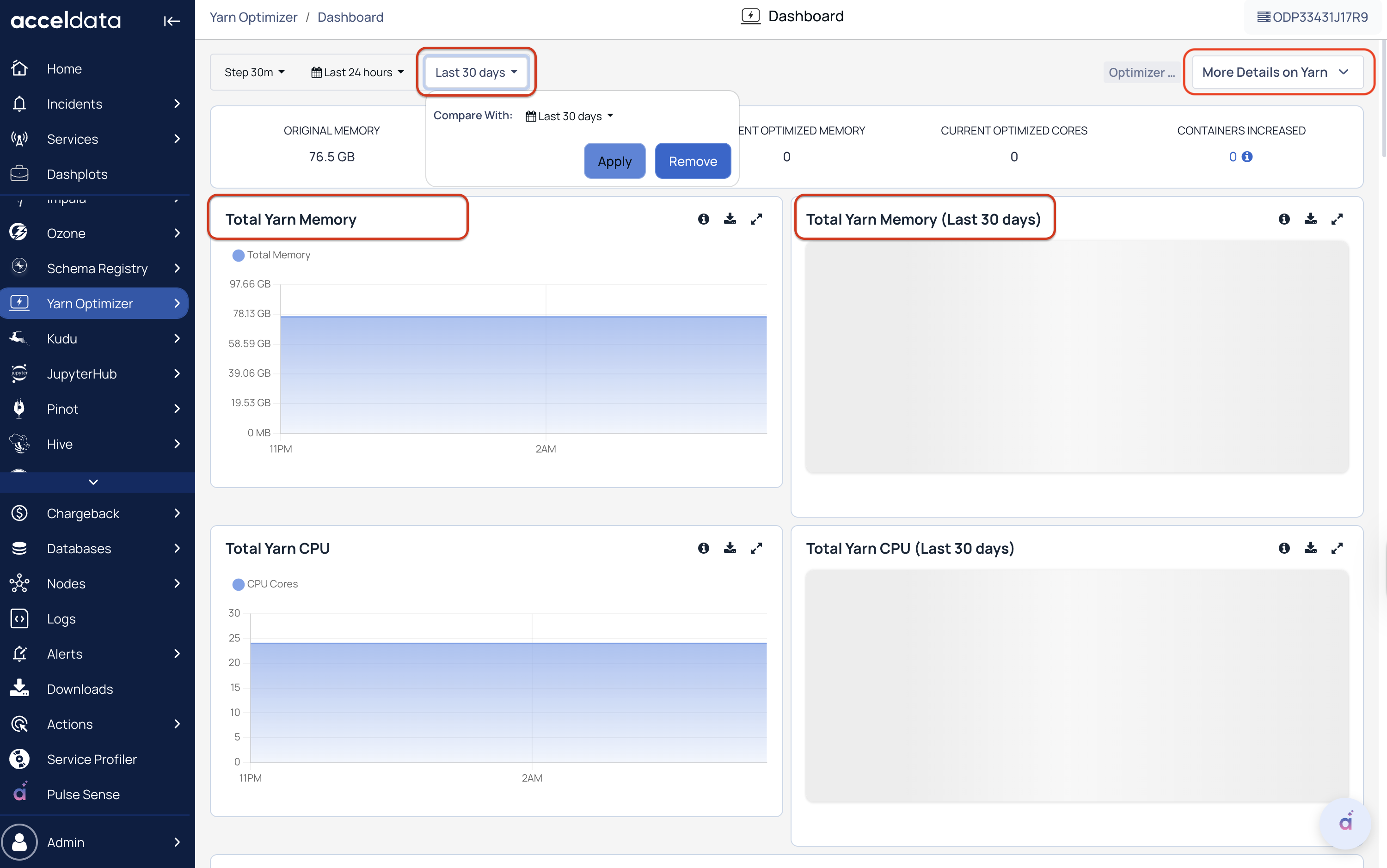The width and height of the screenshot is (1387, 868).
Task: Show info for Total Yarn CPU (Last 30 days)
Action: pos(1283,548)
